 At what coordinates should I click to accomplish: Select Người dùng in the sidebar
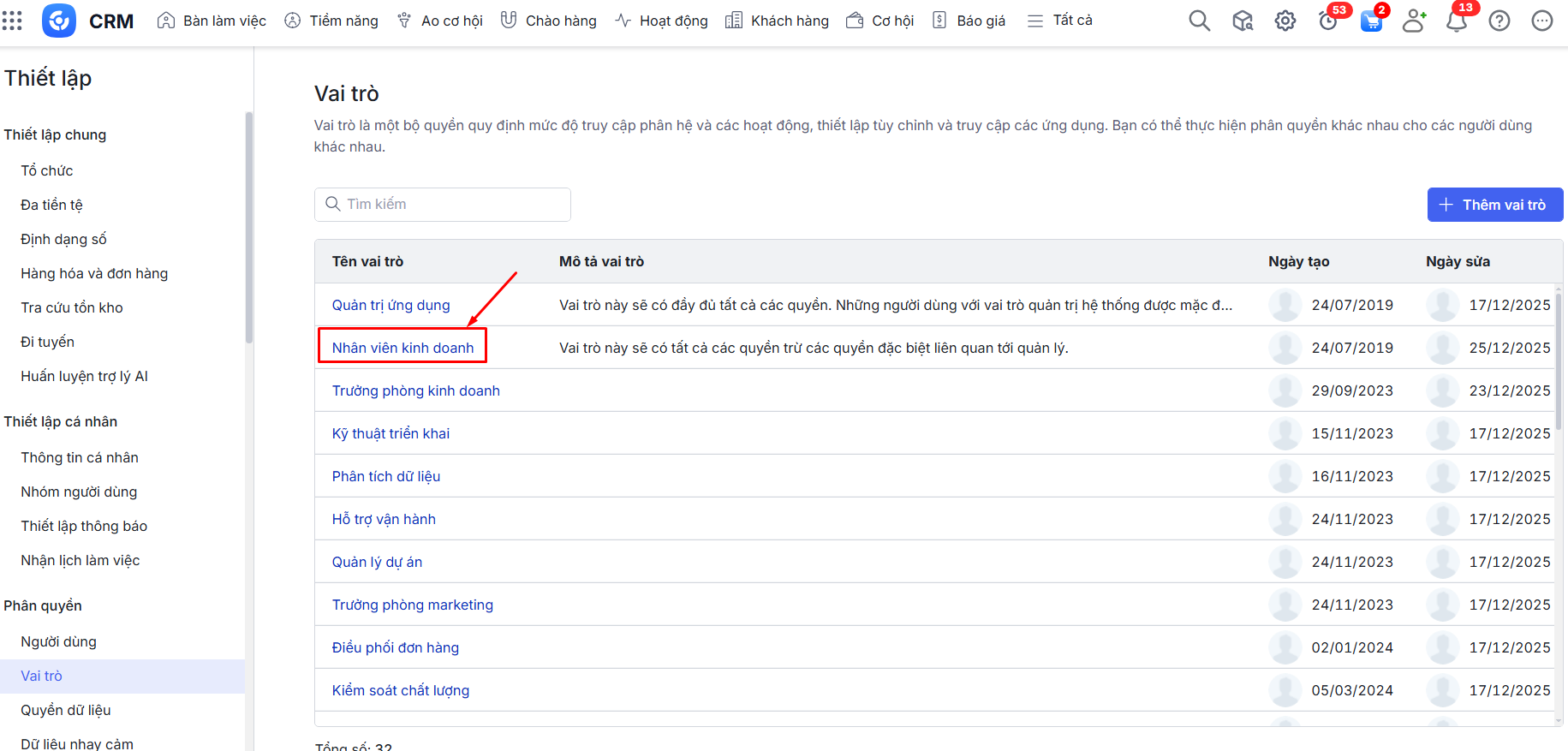pos(58,641)
